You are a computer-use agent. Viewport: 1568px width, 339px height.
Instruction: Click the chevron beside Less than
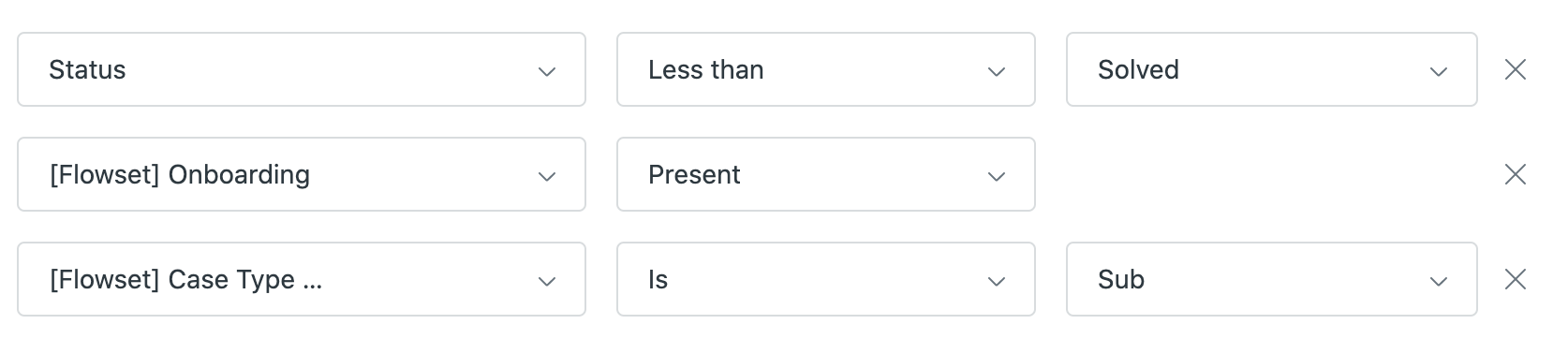tap(997, 71)
